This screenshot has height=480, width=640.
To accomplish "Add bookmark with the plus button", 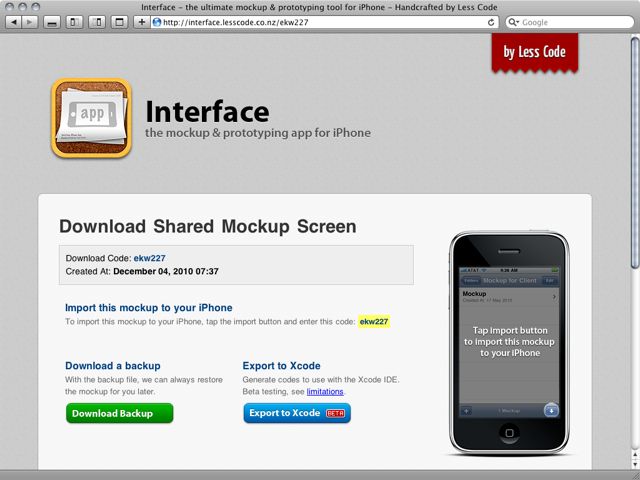I will pyautogui.click(x=142, y=22).
